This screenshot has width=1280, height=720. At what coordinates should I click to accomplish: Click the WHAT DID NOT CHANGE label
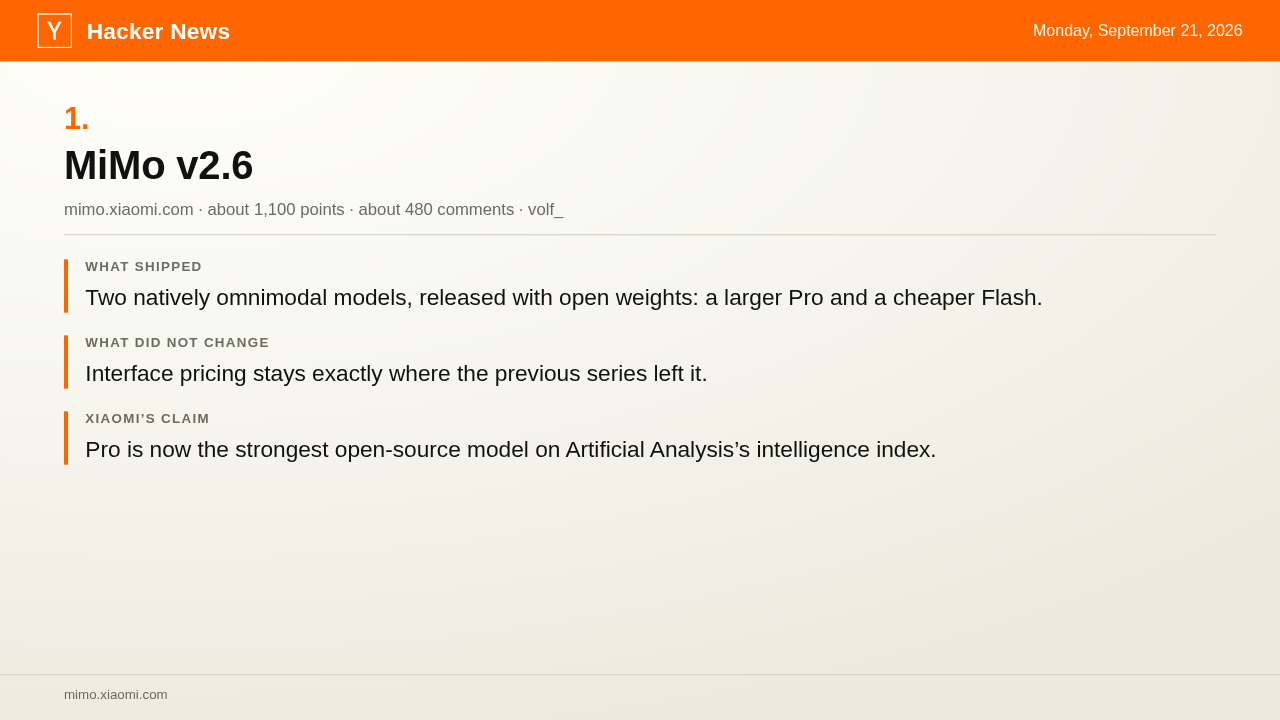coord(177,343)
